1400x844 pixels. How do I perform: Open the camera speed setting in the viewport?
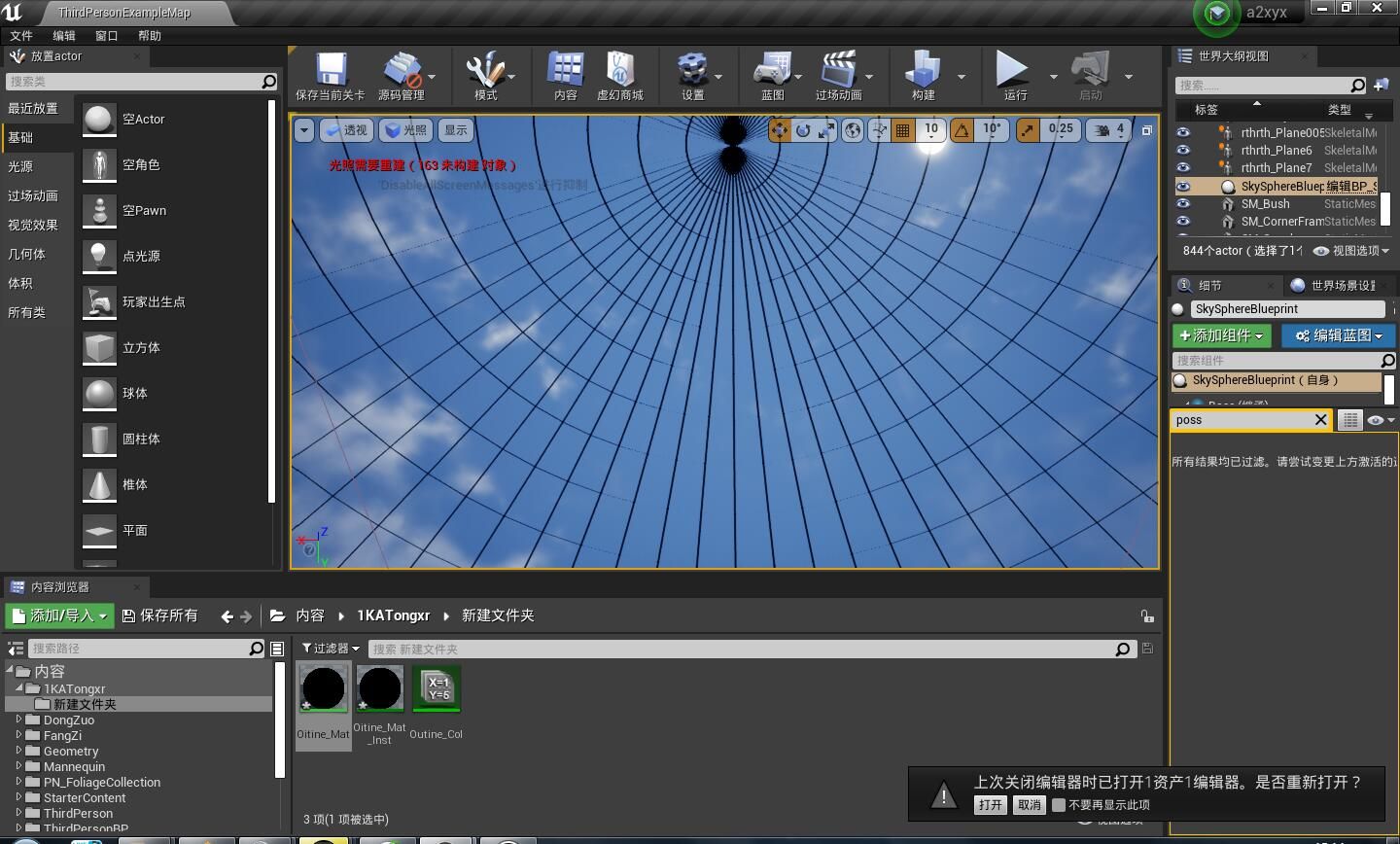point(1109,129)
